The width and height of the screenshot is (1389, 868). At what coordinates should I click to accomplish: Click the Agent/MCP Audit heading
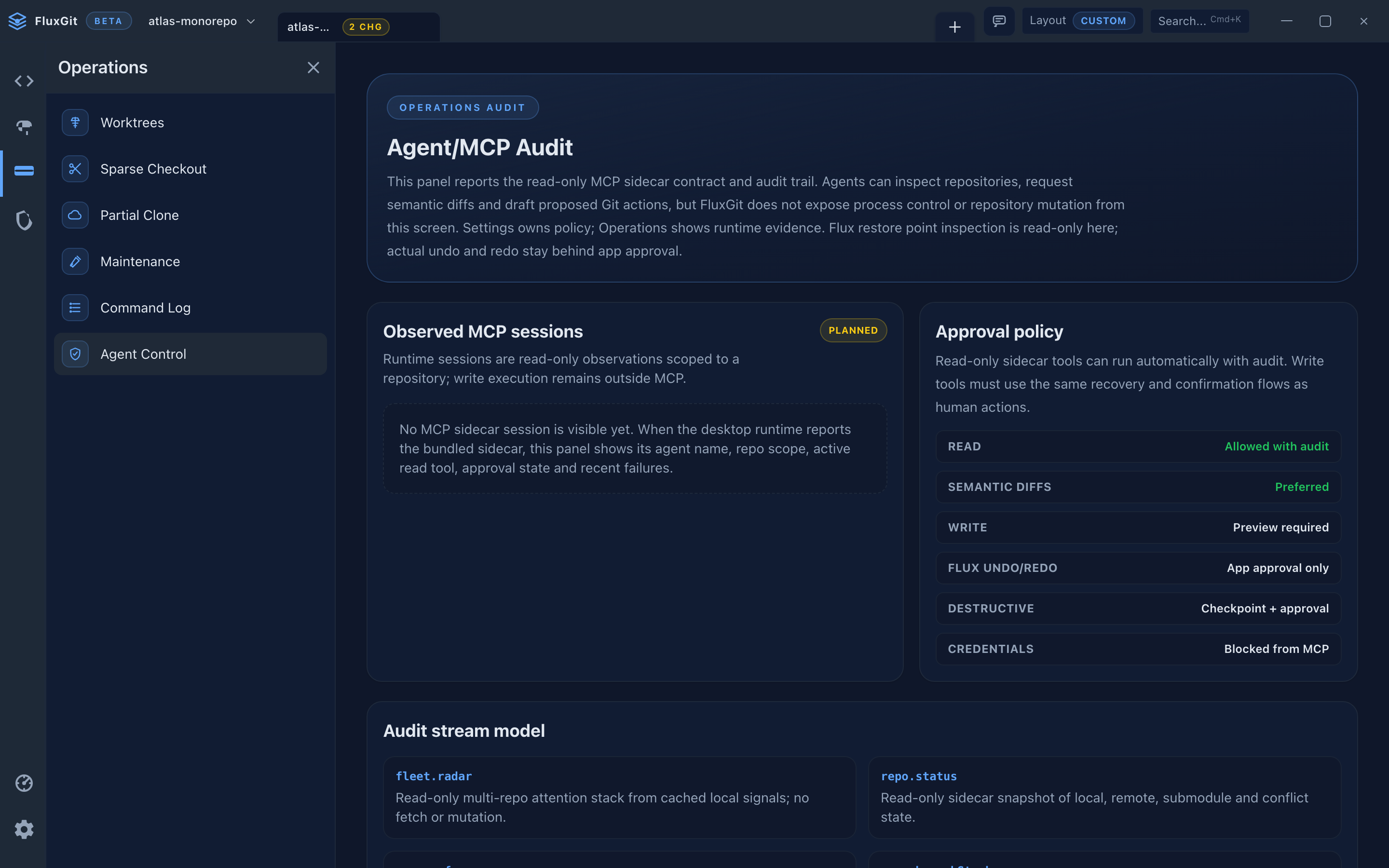pyautogui.click(x=480, y=148)
